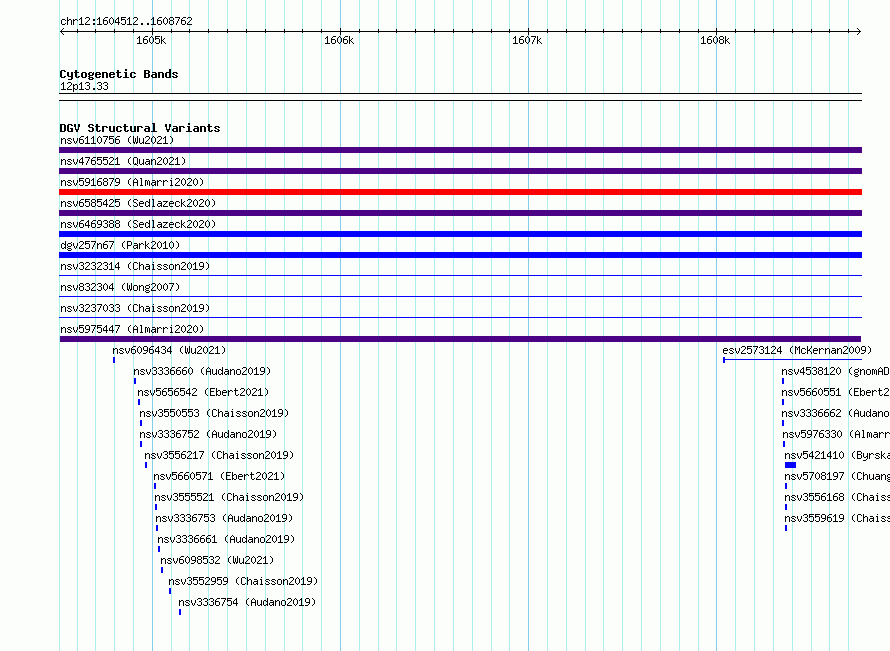This screenshot has width=890, height=651.
Task: Select nsv3232314 (Chaisson2019) label
Action: click(135, 266)
